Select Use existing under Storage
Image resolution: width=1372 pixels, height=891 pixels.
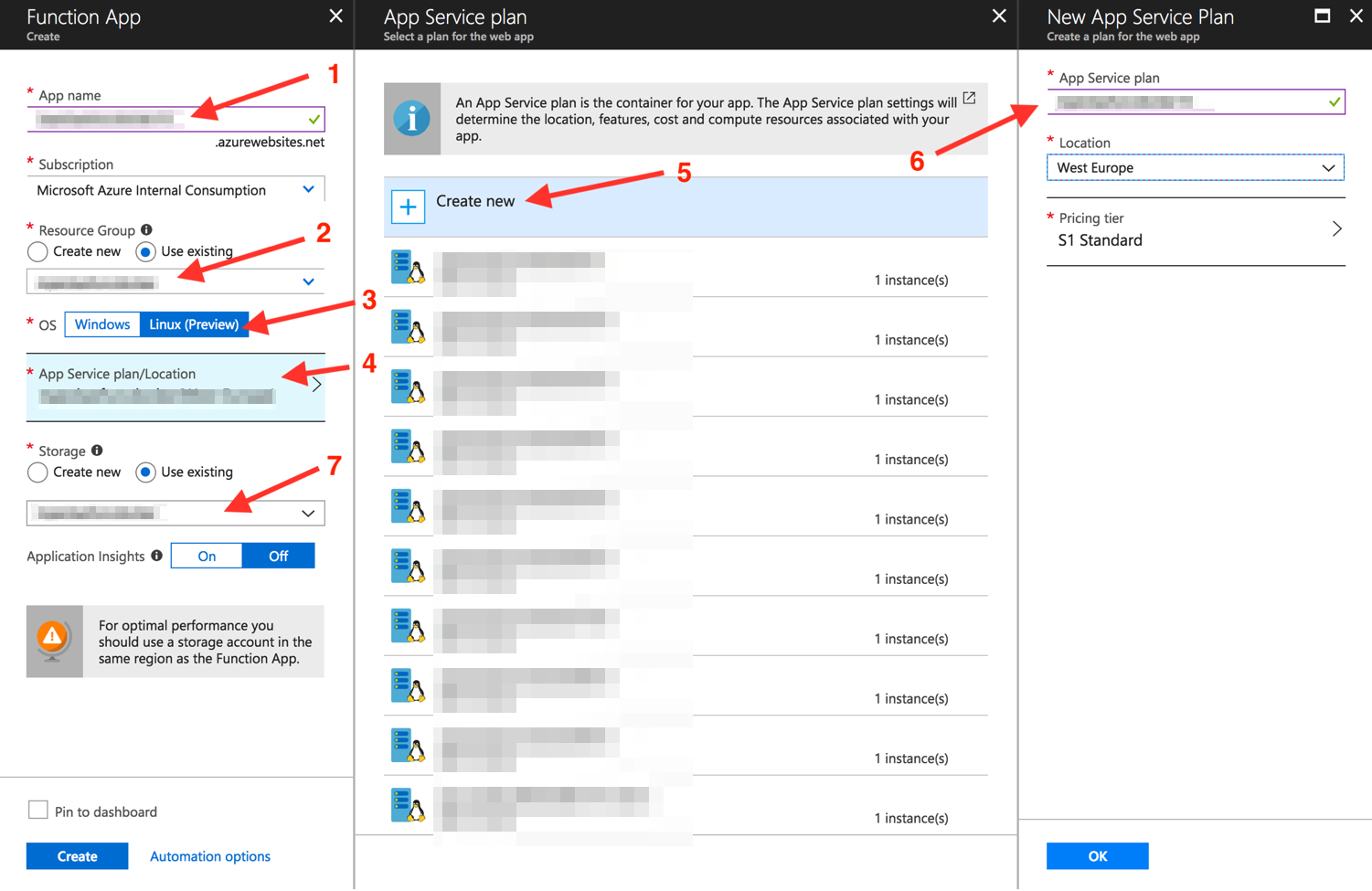(x=145, y=472)
